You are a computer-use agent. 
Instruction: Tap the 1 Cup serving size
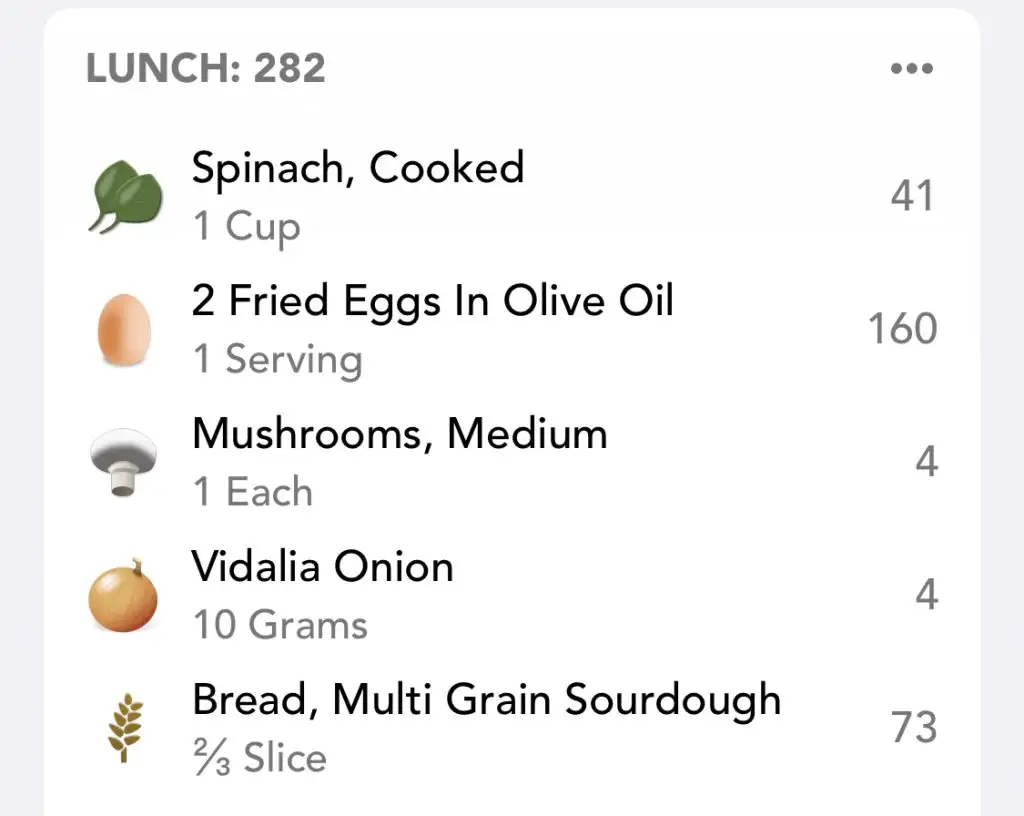click(246, 226)
